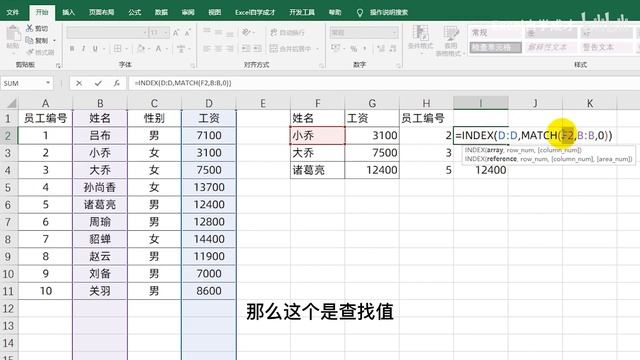Switch to the Data tab
The height and width of the screenshot is (360, 640).
click(x=161, y=12)
